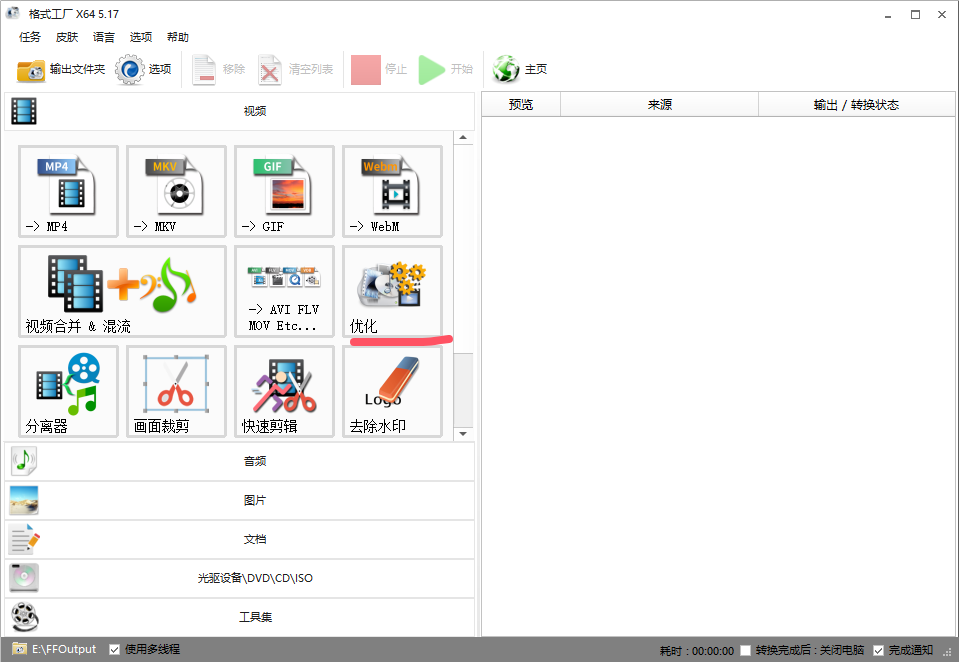Click the 输出文件夹 toolbar button

61,70
